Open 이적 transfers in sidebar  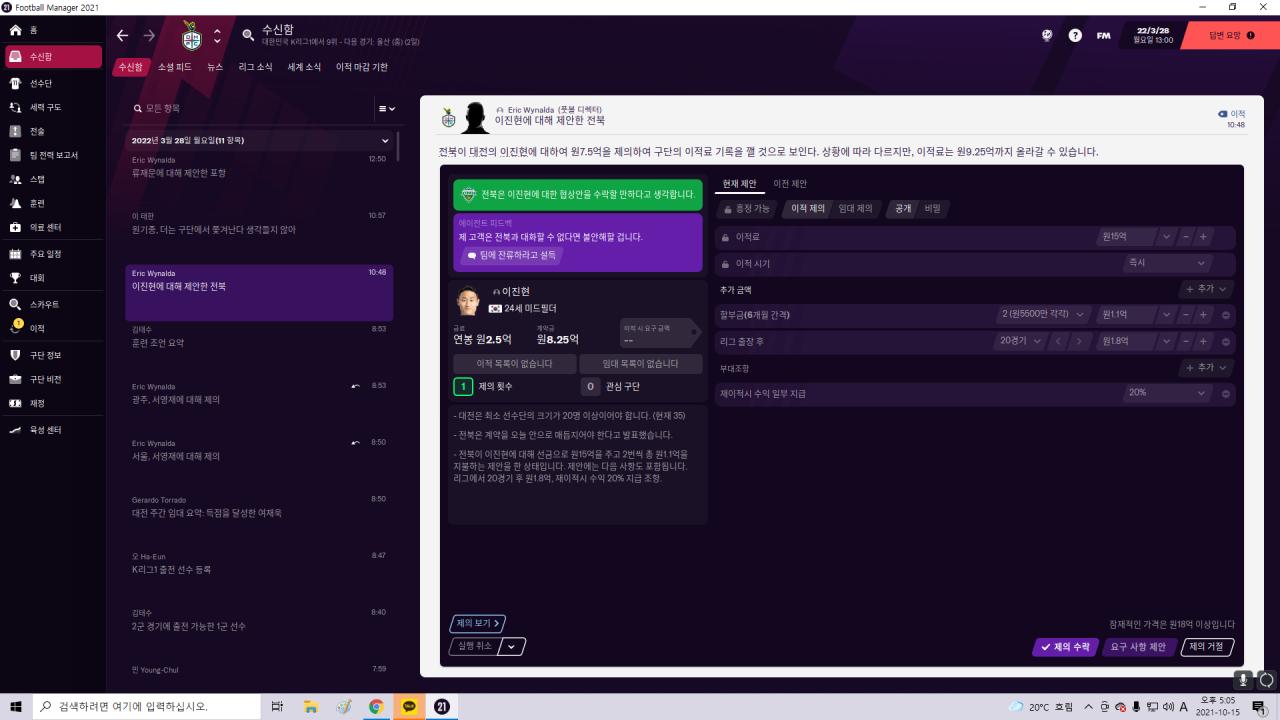coord(52,328)
